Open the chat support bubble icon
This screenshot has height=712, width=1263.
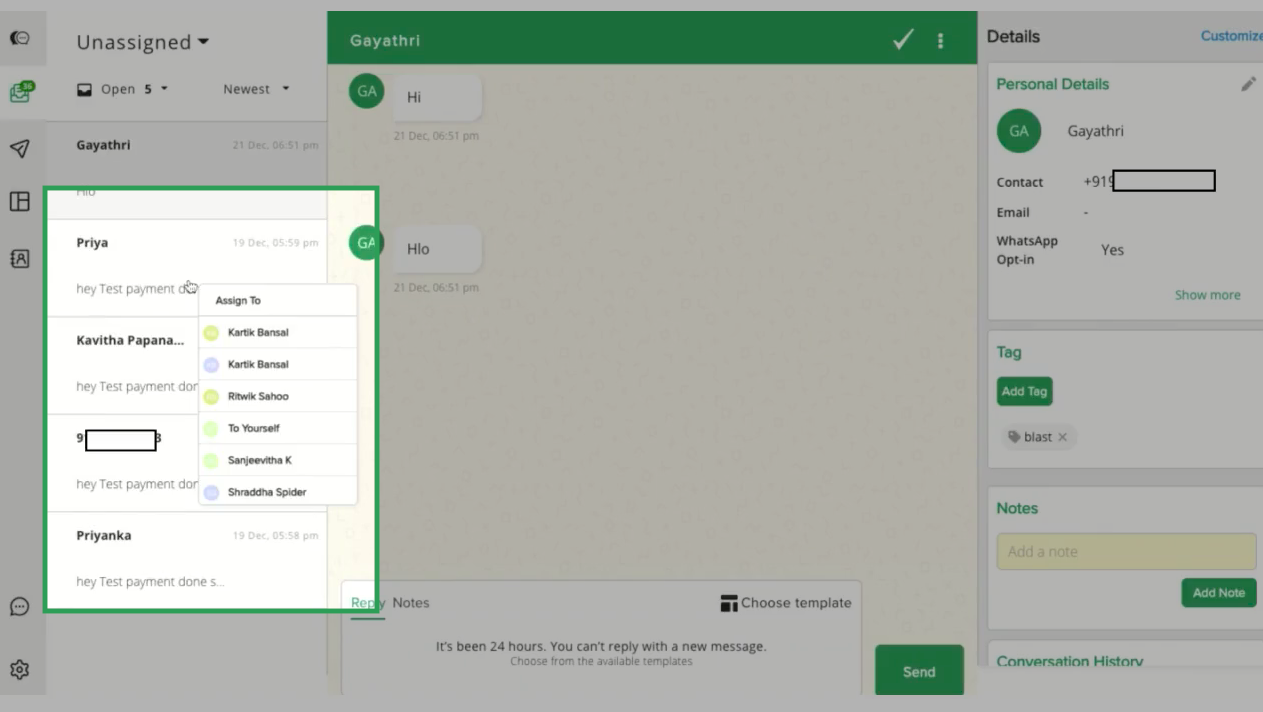20,606
